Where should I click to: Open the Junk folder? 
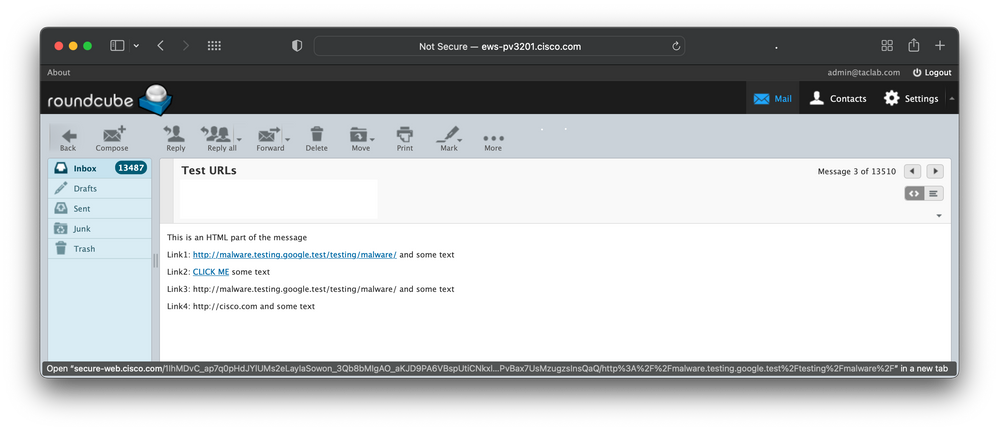click(x=100, y=229)
